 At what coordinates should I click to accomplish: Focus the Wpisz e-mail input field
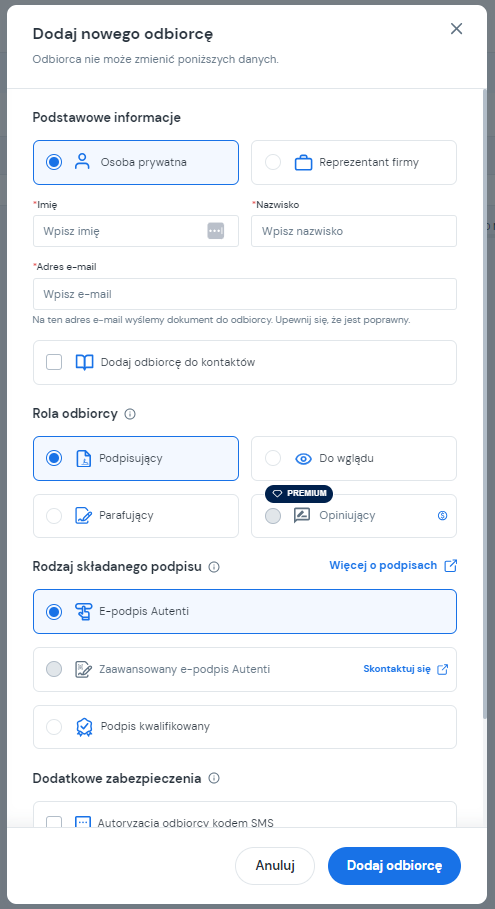(x=245, y=294)
